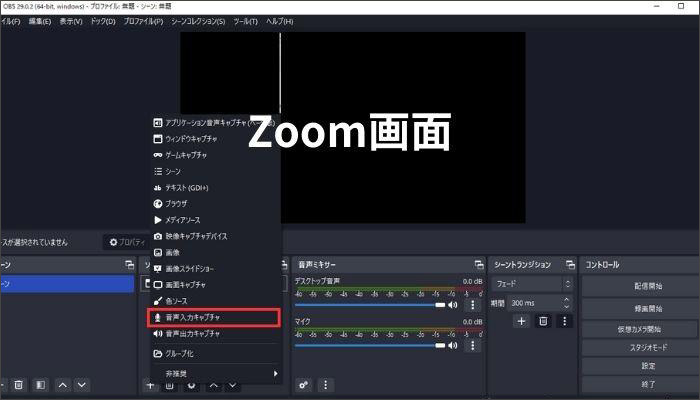Viewport: 700px width, 400px height.
Task: Open the シーンコレクション(S) menu
Action: (198, 21)
